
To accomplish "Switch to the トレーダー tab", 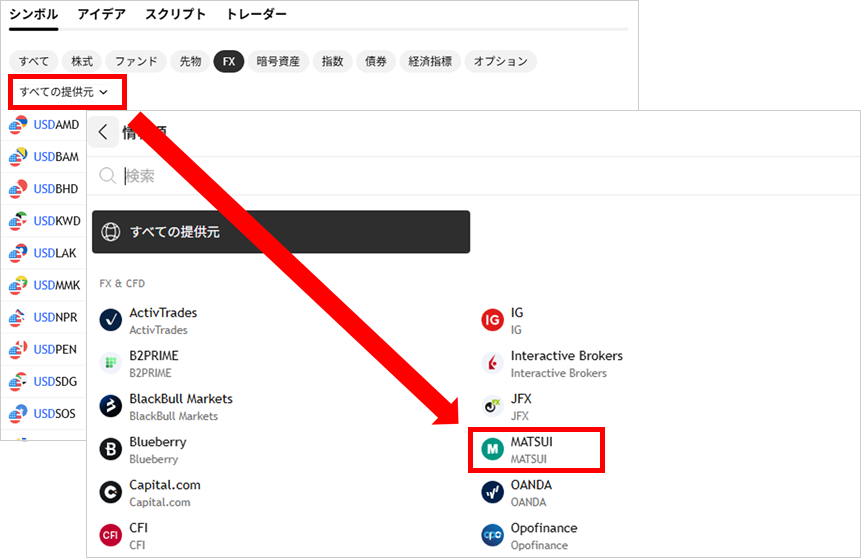I will [x=256, y=14].
